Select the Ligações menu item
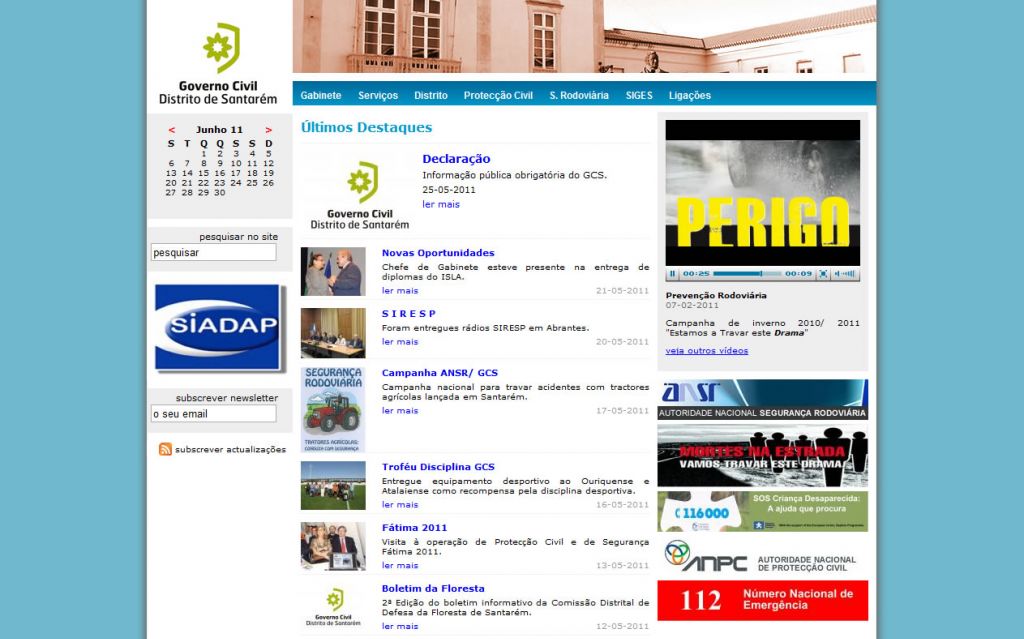 pos(689,96)
